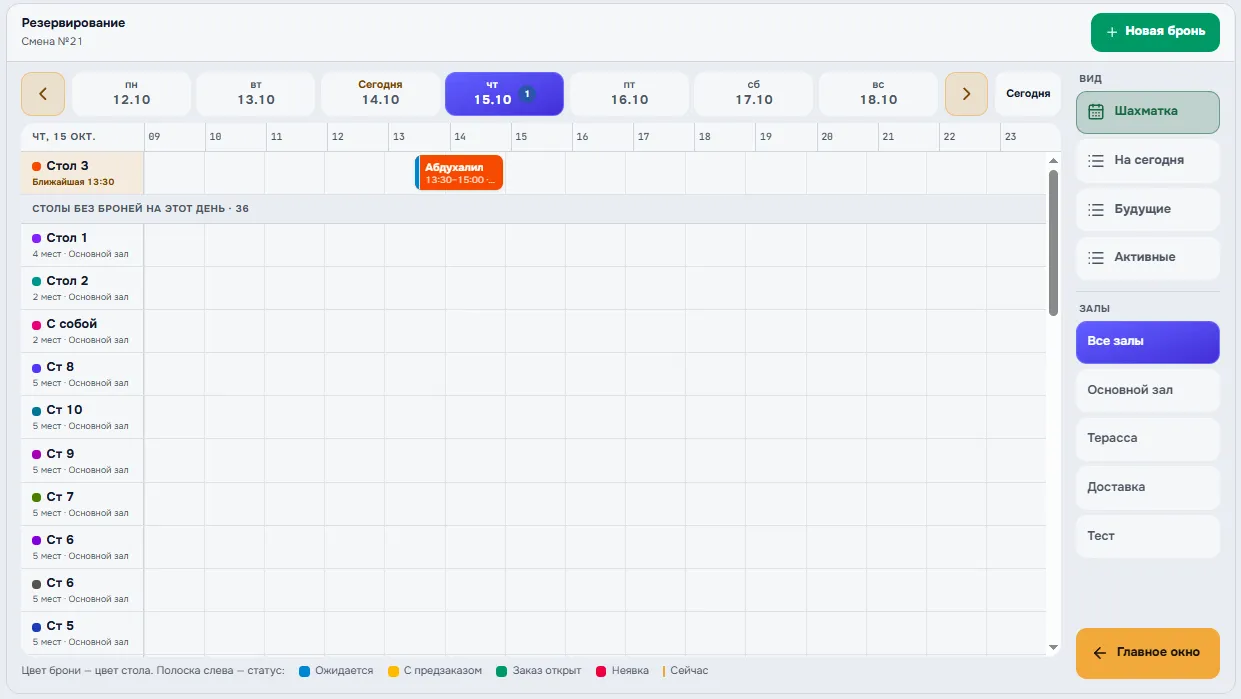Advance to next week with right chevron

pos(966,94)
